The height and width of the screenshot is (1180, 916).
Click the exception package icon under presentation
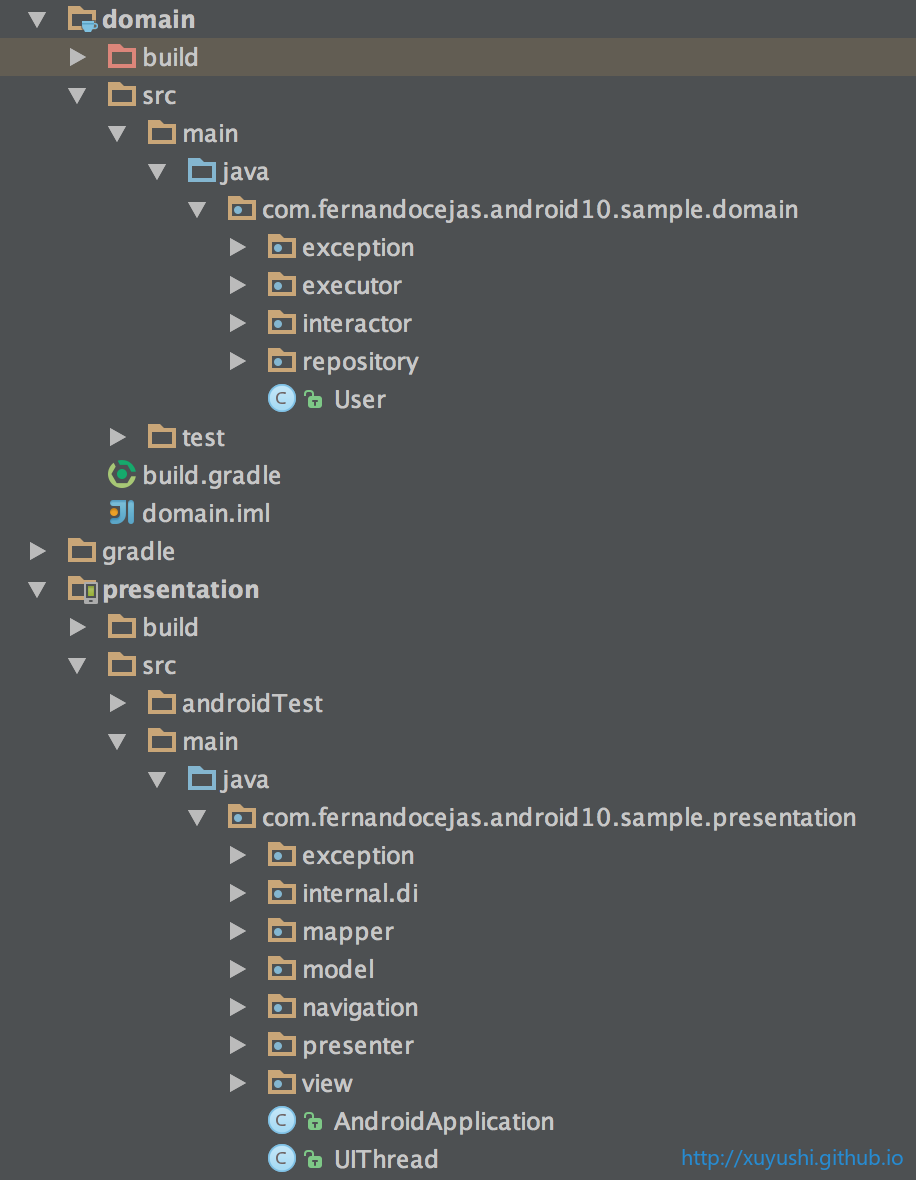tap(281, 855)
